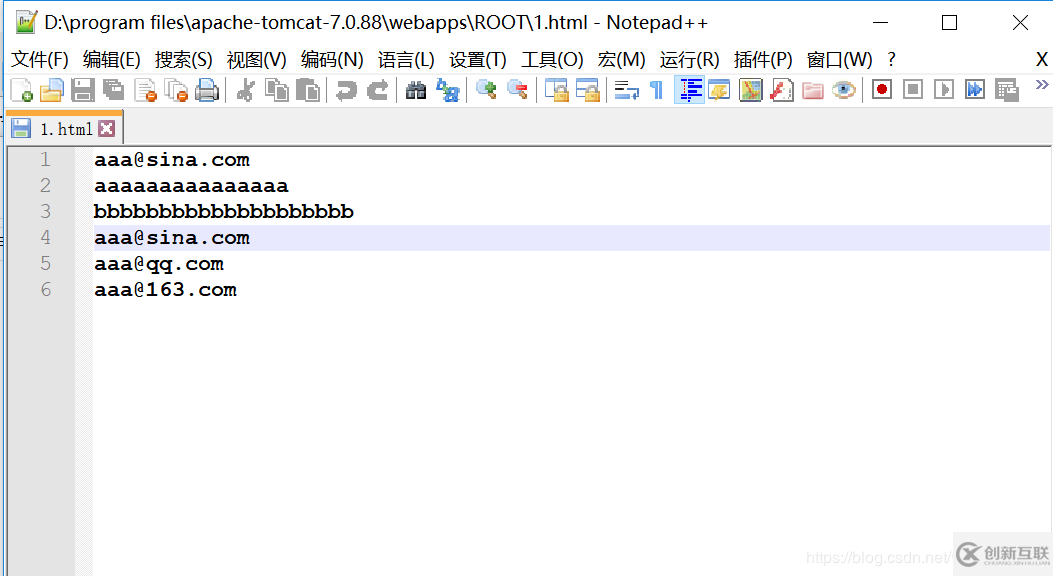Toggle the Function List panel icon

tap(781, 89)
